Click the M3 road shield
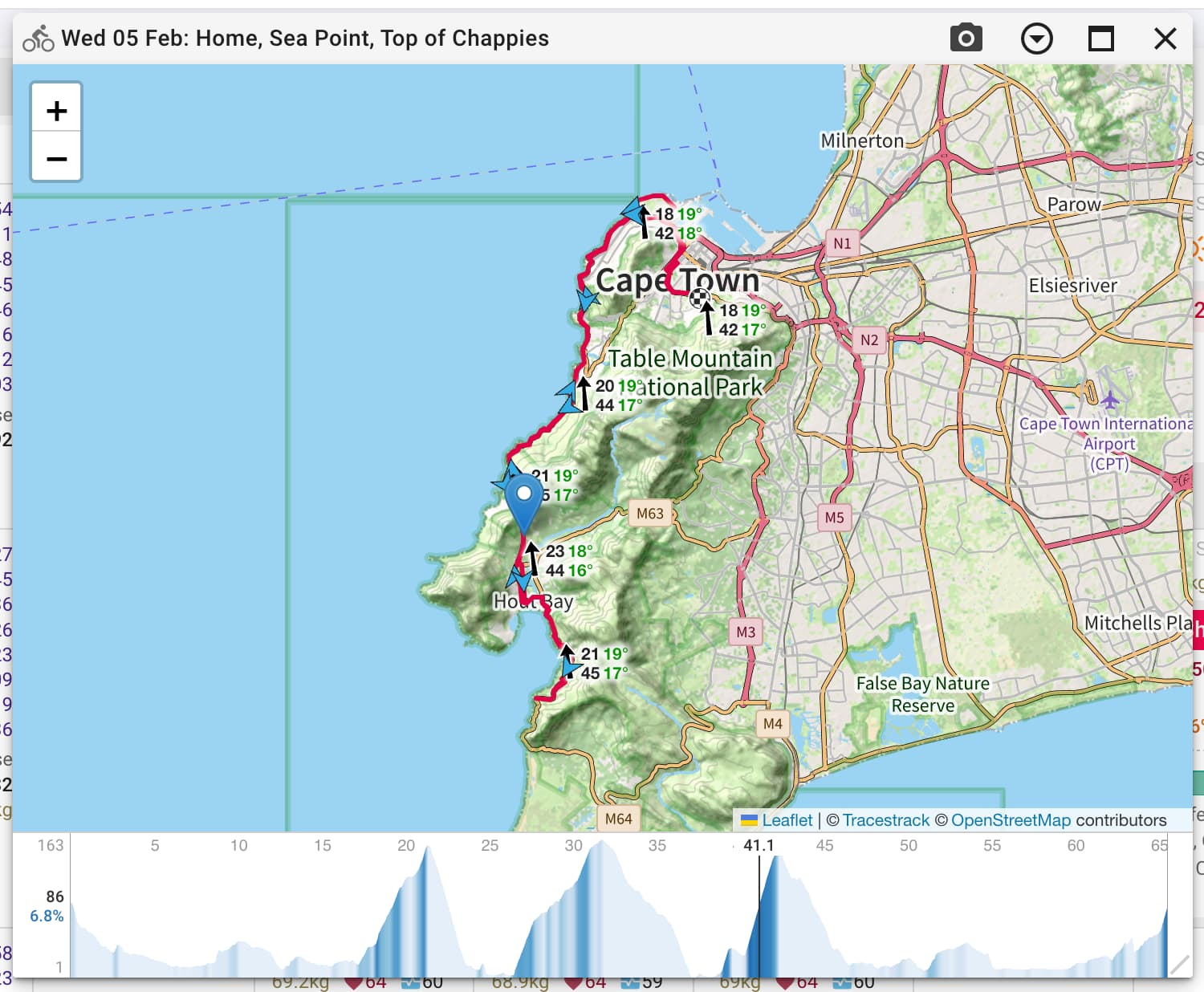The image size is (1204, 992). 746,632
